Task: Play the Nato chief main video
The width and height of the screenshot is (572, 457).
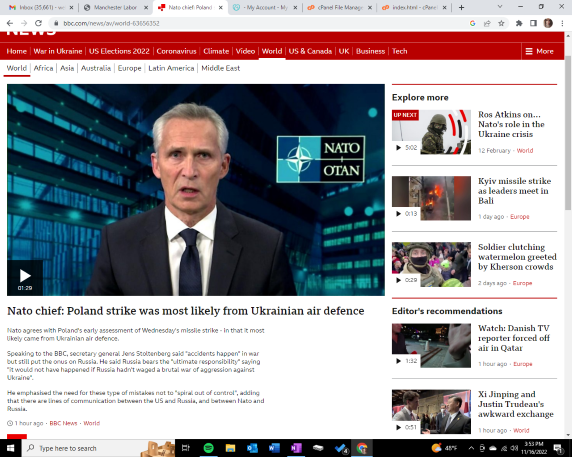Action: tap(25, 278)
